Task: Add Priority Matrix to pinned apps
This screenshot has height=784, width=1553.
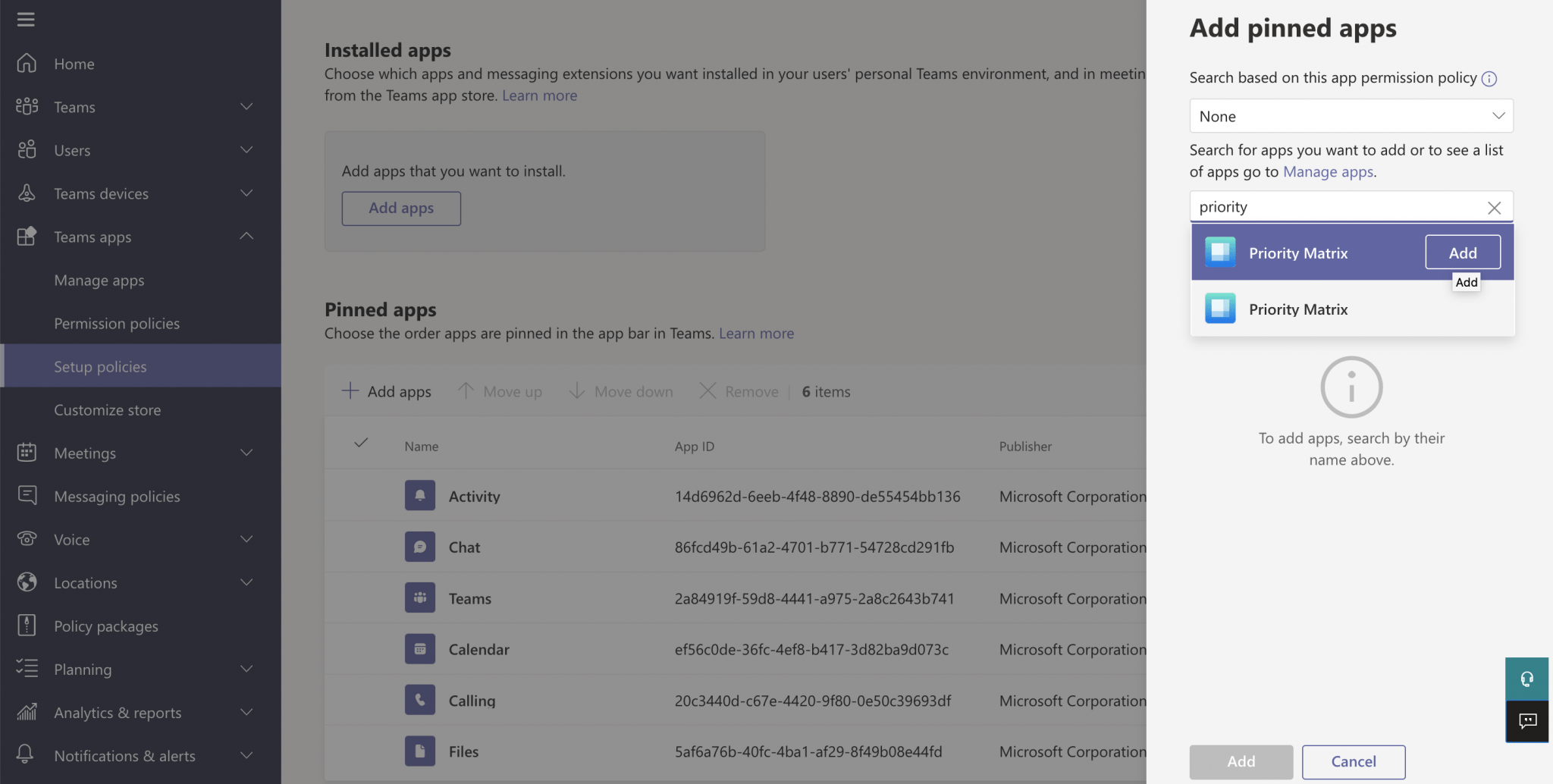Action: (1462, 252)
